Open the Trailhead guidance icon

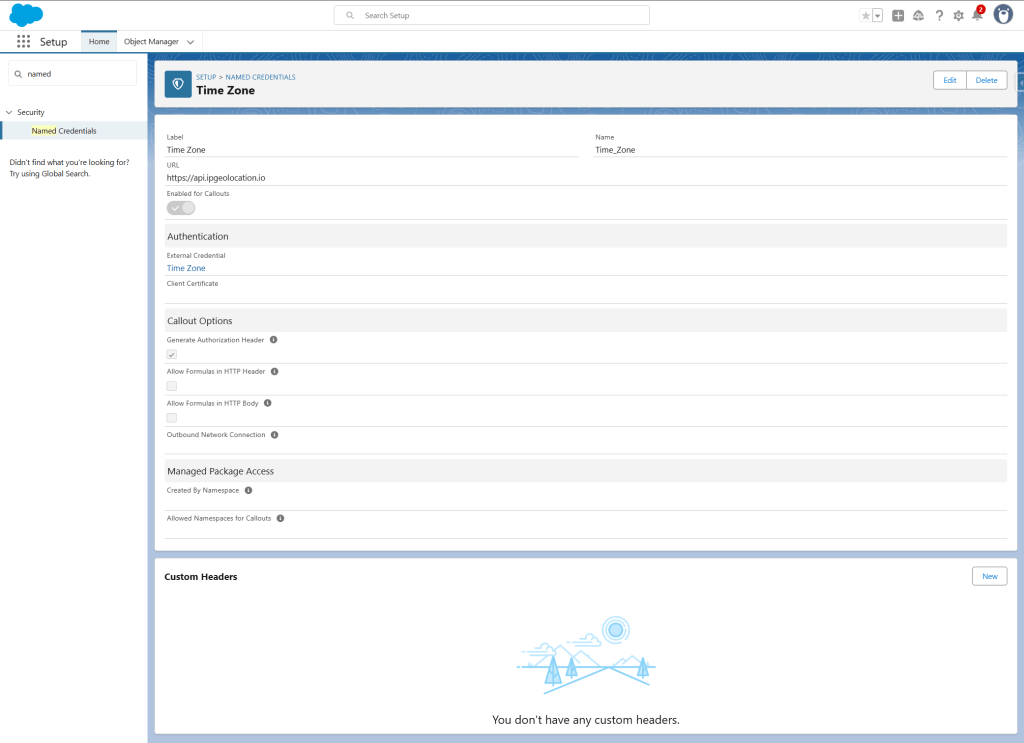point(918,15)
